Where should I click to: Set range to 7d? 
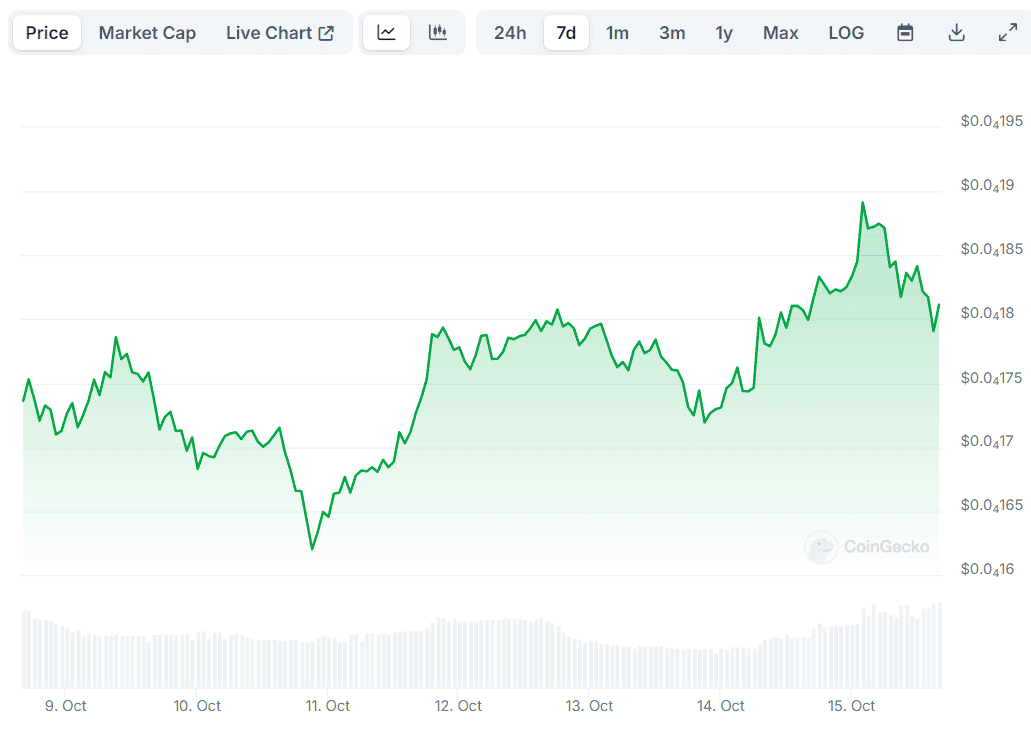click(566, 33)
